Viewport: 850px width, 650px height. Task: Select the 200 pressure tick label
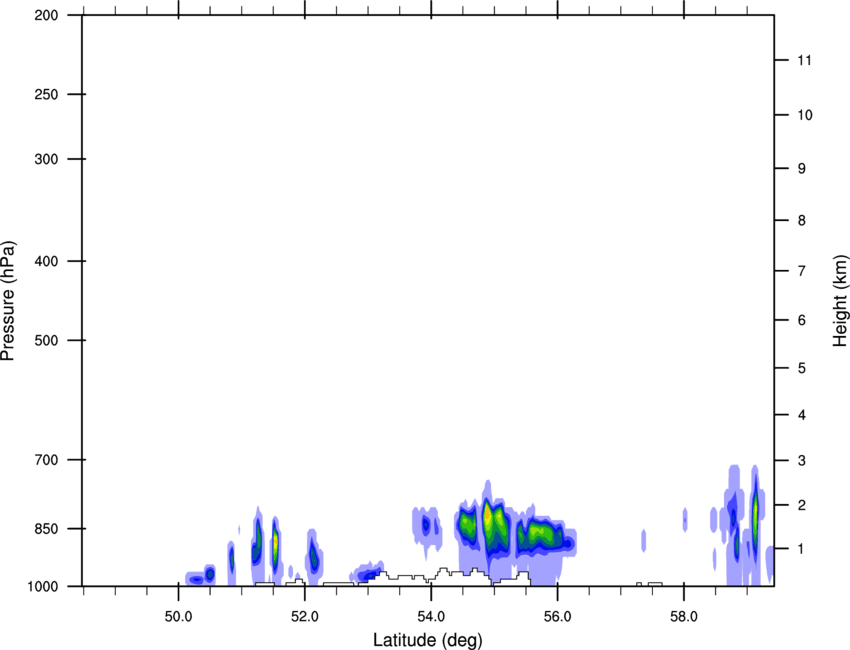(x=46, y=15)
